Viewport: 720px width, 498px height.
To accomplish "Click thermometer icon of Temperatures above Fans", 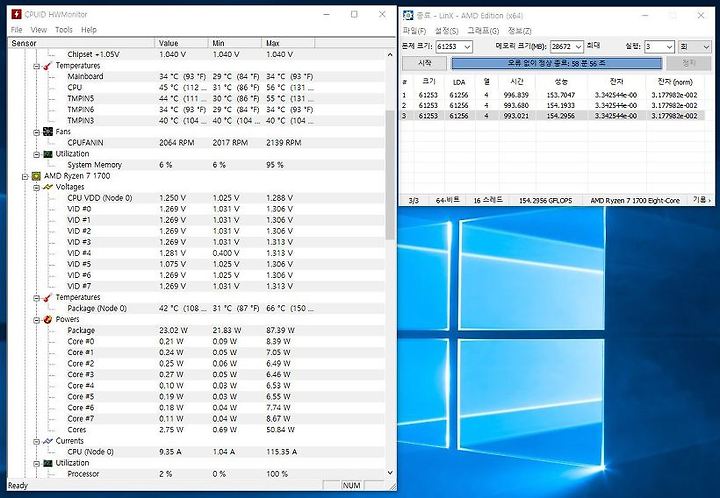I will 48,66.
